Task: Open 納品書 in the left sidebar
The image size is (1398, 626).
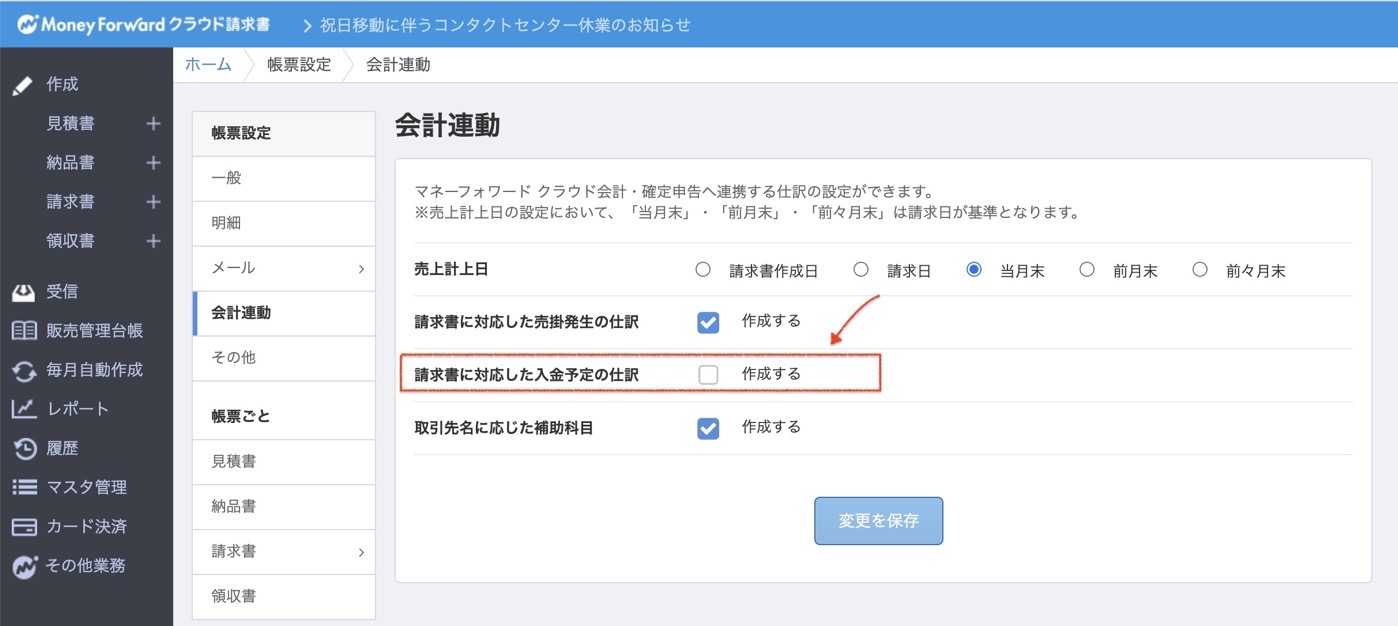Action: click(71, 162)
